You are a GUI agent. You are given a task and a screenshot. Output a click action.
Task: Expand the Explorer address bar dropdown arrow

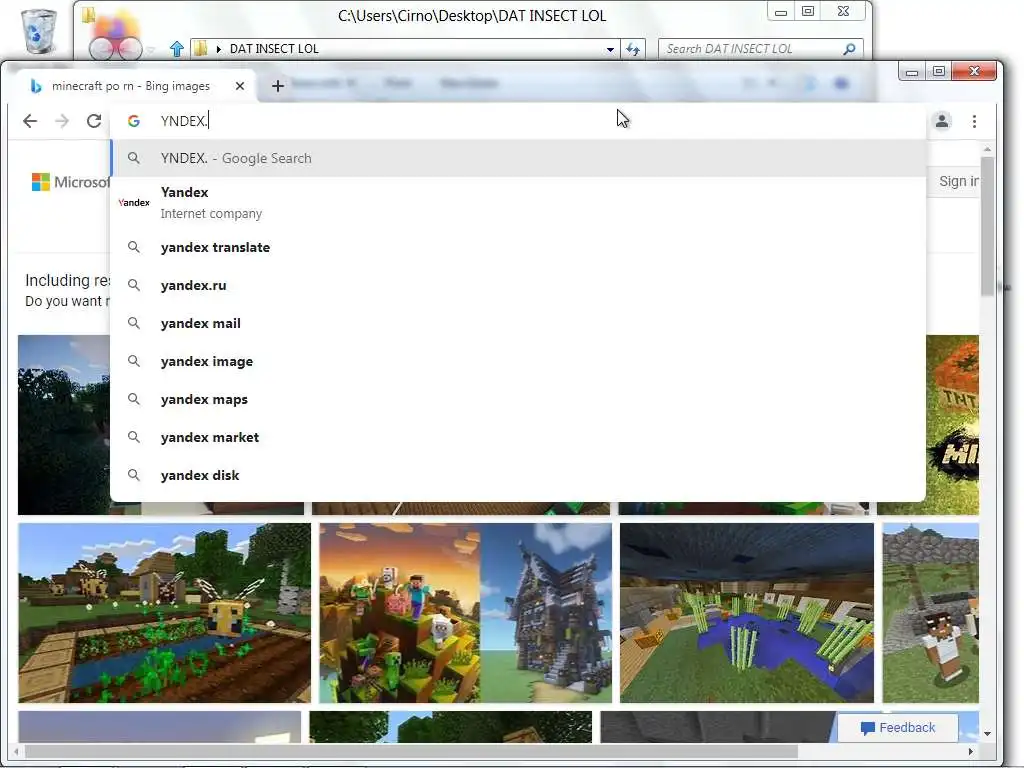pos(610,50)
